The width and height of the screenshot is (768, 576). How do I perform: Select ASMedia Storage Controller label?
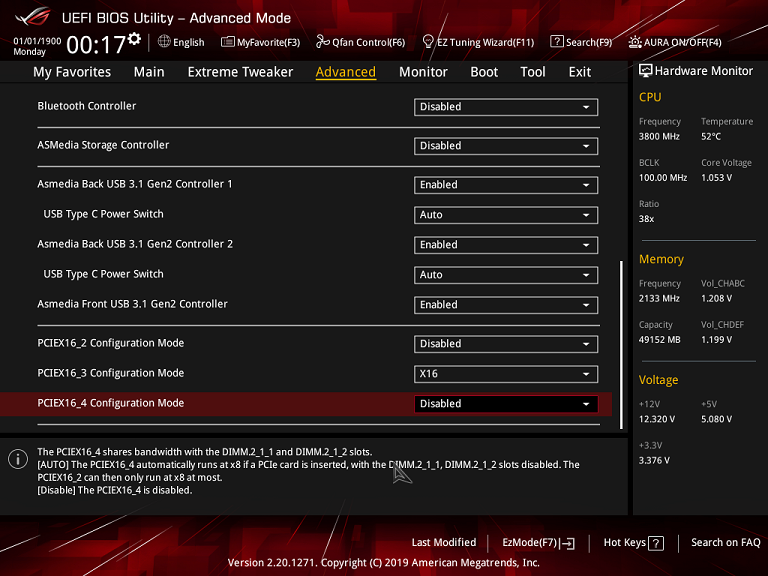coord(103,145)
